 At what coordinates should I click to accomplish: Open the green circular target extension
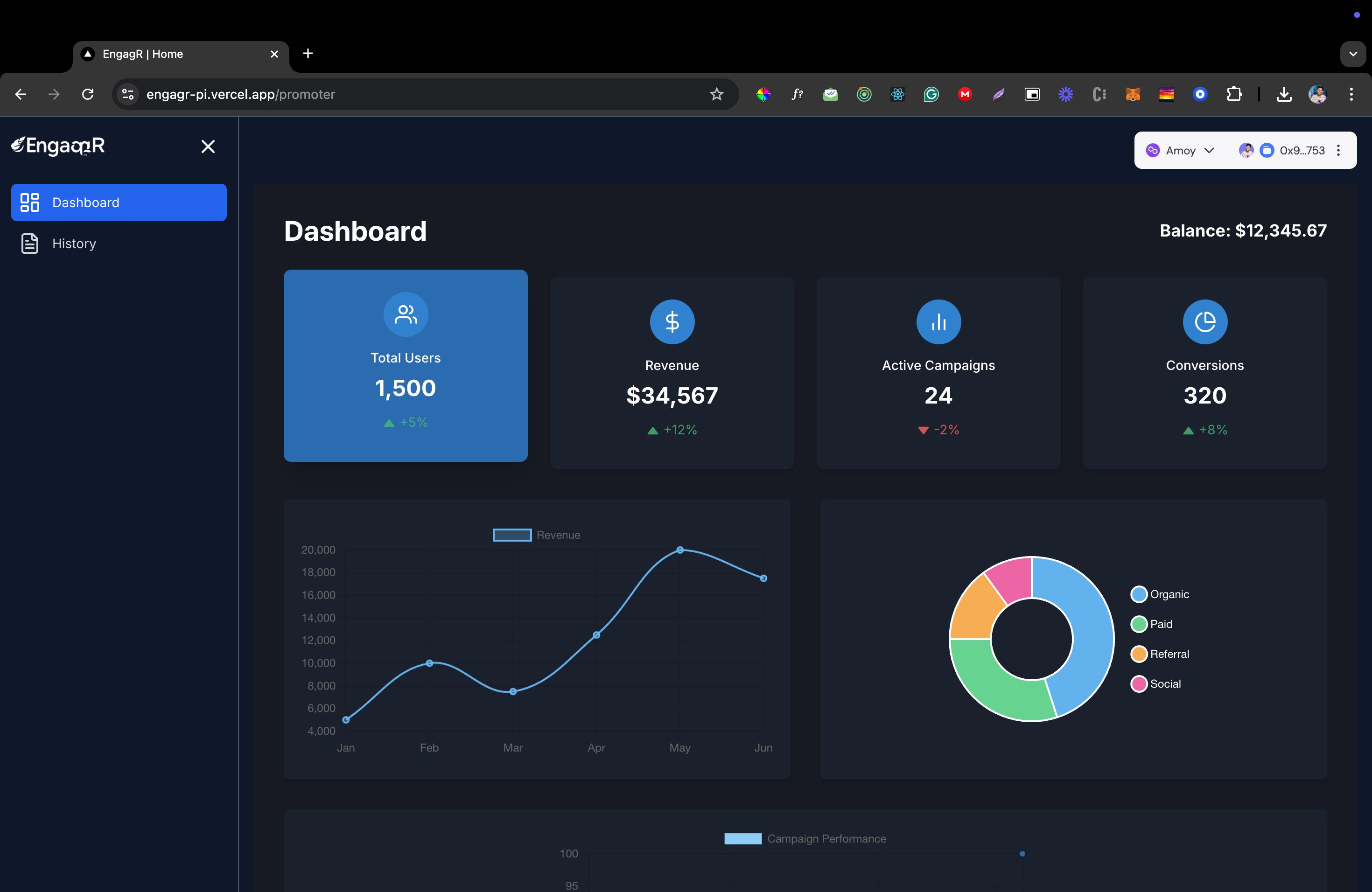(x=864, y=94)
